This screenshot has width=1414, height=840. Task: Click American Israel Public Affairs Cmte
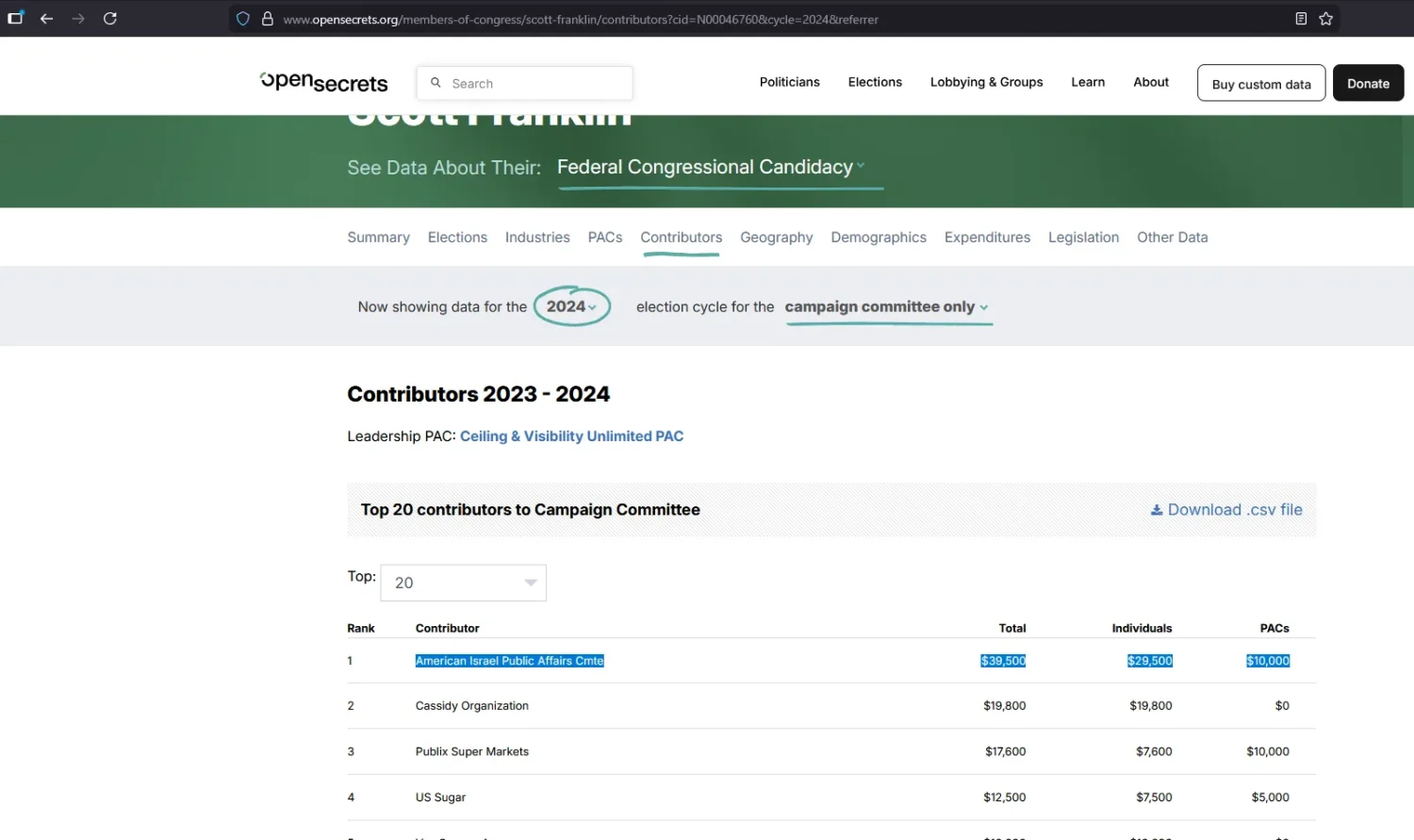coord(509,661)
